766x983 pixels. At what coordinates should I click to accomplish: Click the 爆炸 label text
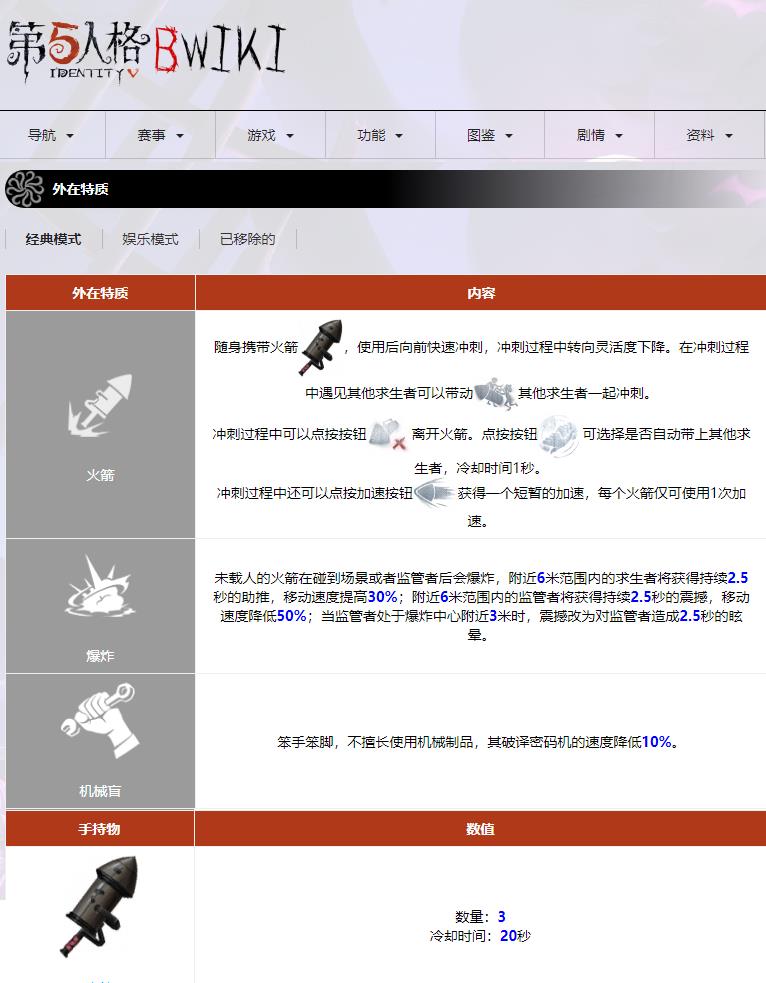tap(100, 656)
